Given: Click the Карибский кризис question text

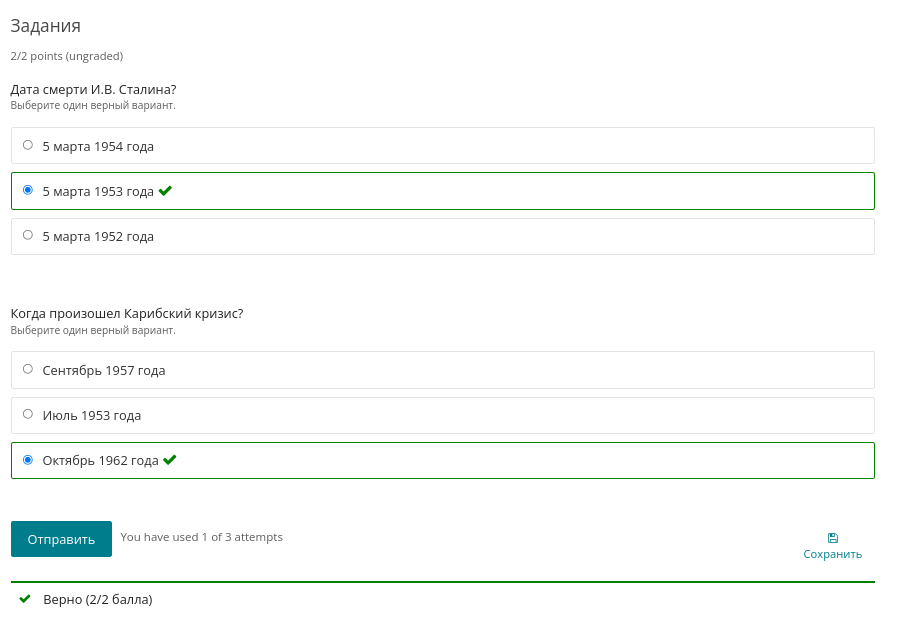Looking at the screenshot, I should coord(126,313).
